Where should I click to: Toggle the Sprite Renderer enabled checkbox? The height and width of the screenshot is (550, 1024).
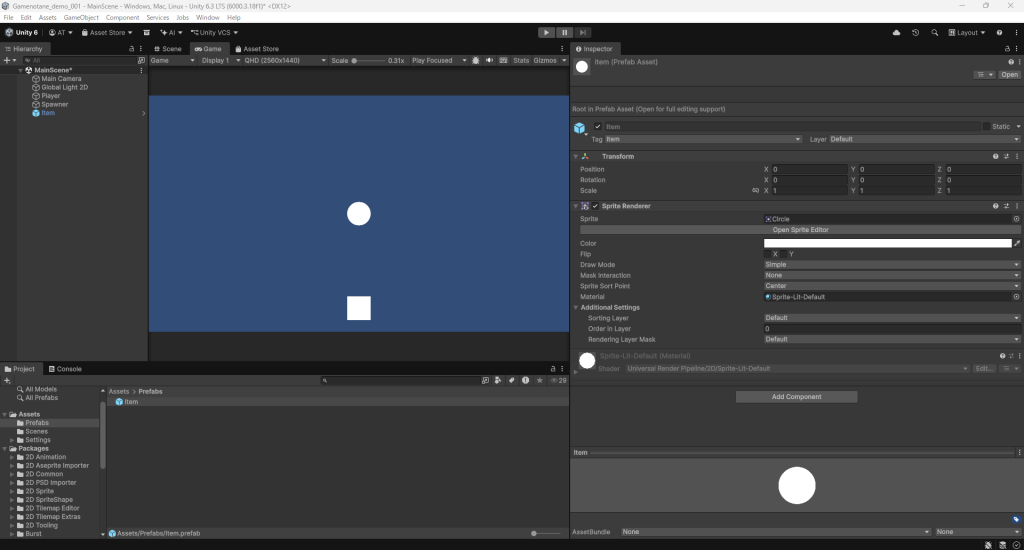point(595,206)
